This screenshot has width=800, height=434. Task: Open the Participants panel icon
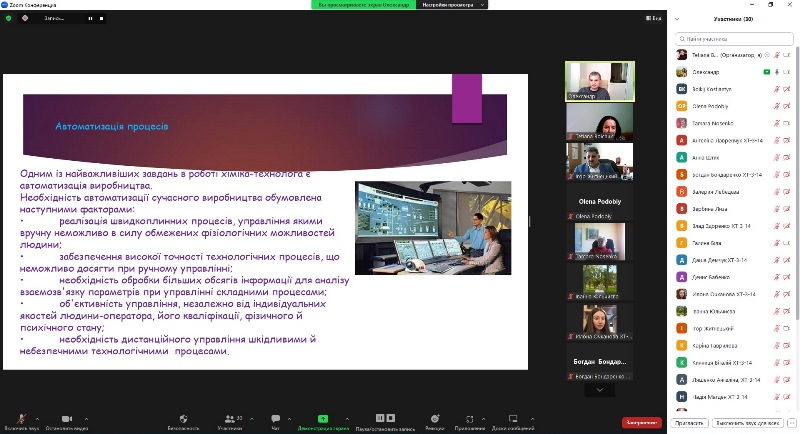230,419
